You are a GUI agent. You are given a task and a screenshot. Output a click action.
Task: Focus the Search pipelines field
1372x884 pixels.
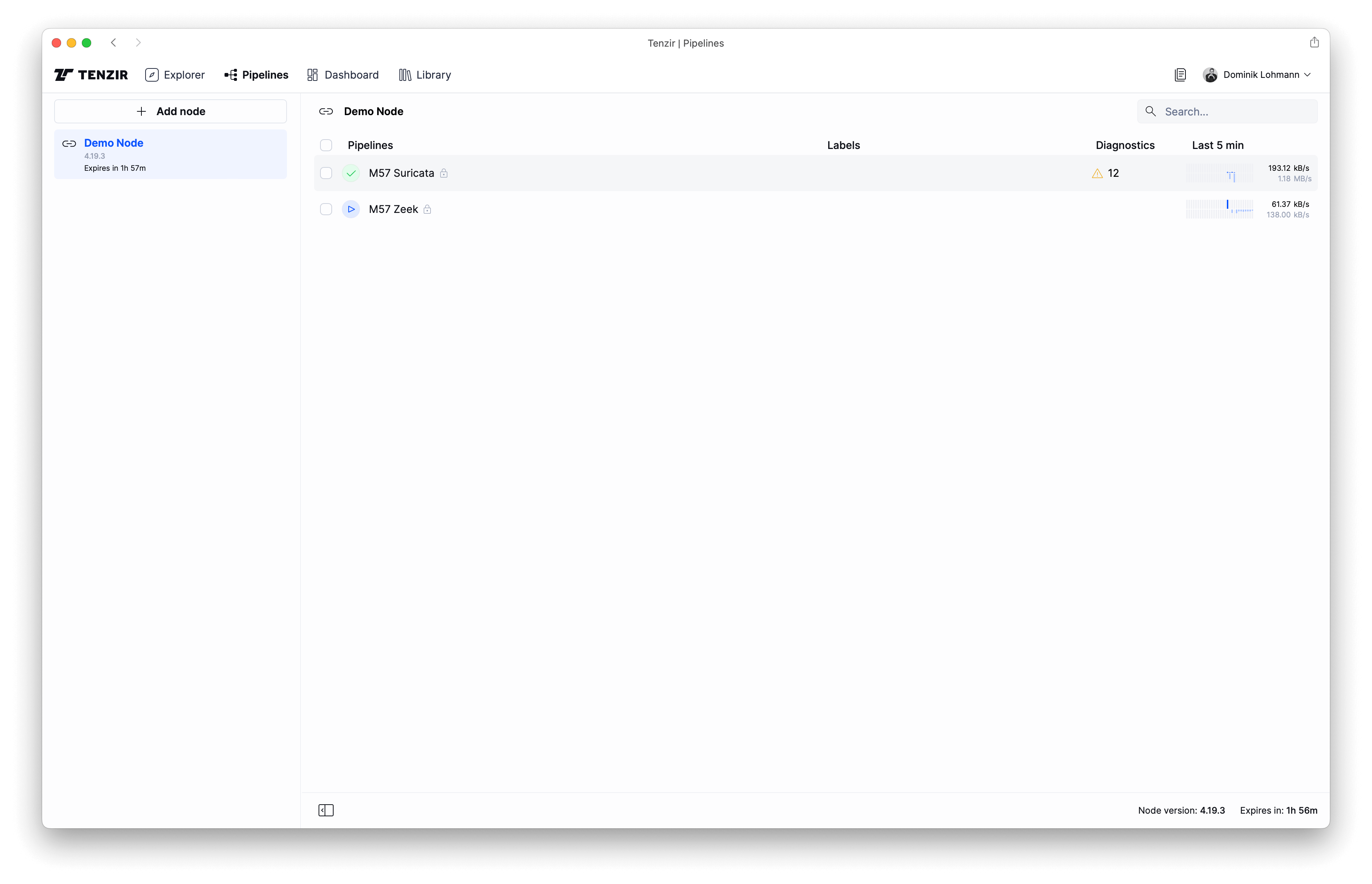(x=1228, y=111)
